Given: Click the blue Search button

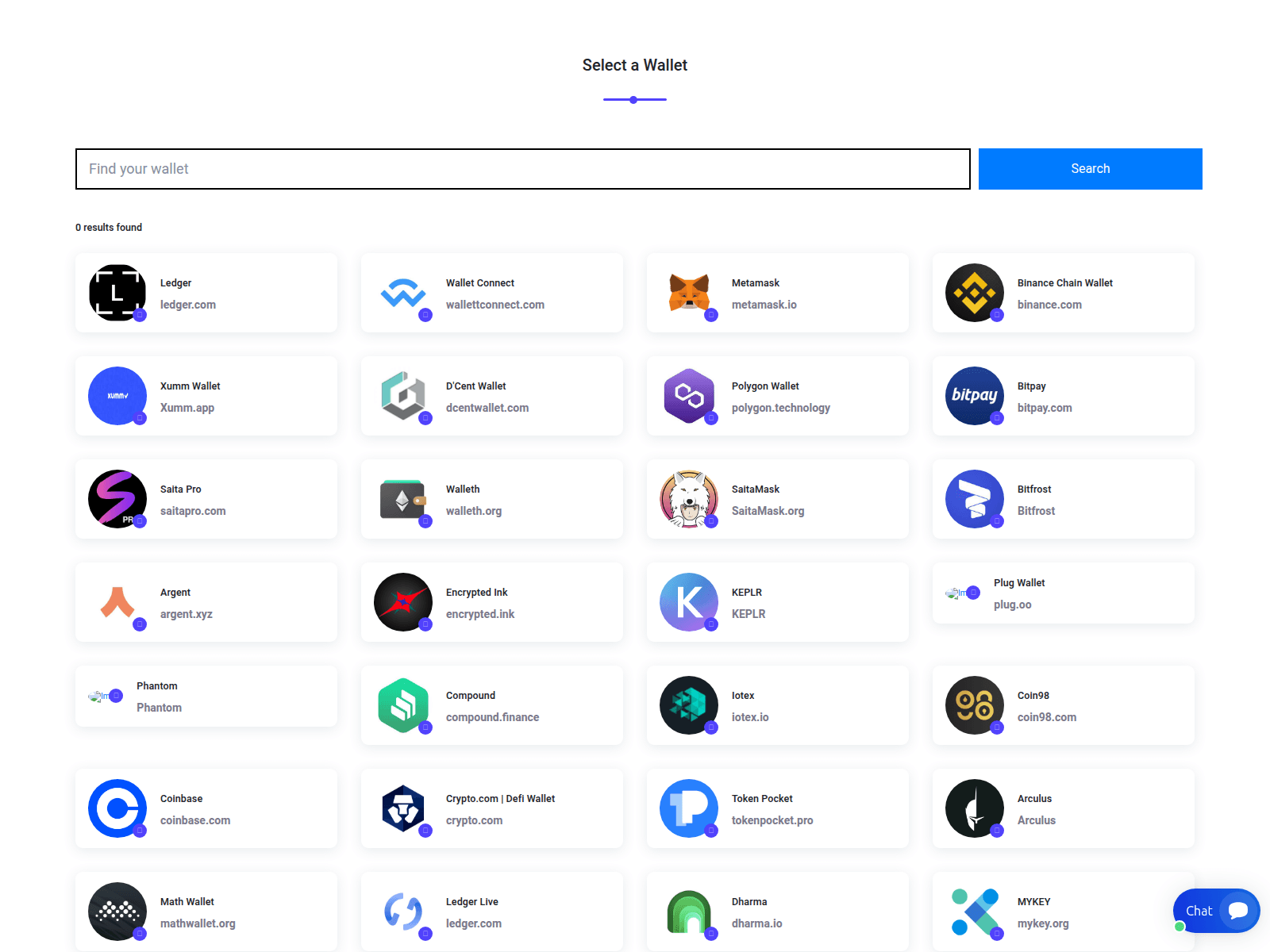Looking at the screenshot, I should (1091, 169).
